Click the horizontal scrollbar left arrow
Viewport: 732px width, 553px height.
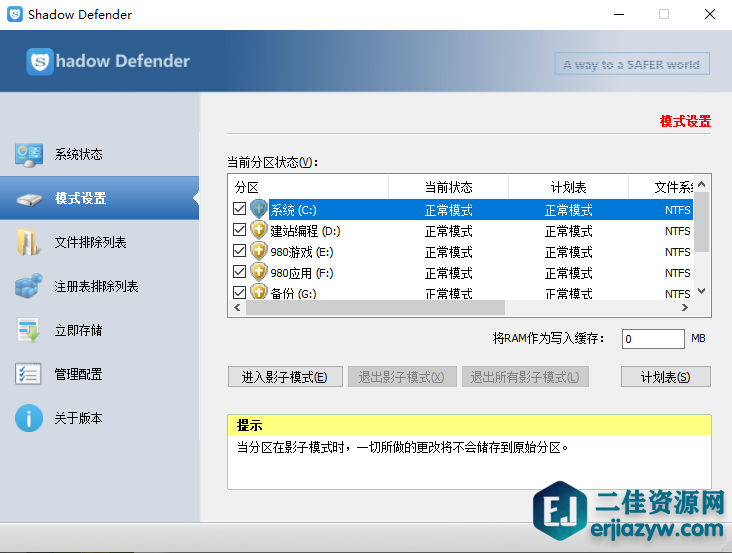(x=237, y=308)
